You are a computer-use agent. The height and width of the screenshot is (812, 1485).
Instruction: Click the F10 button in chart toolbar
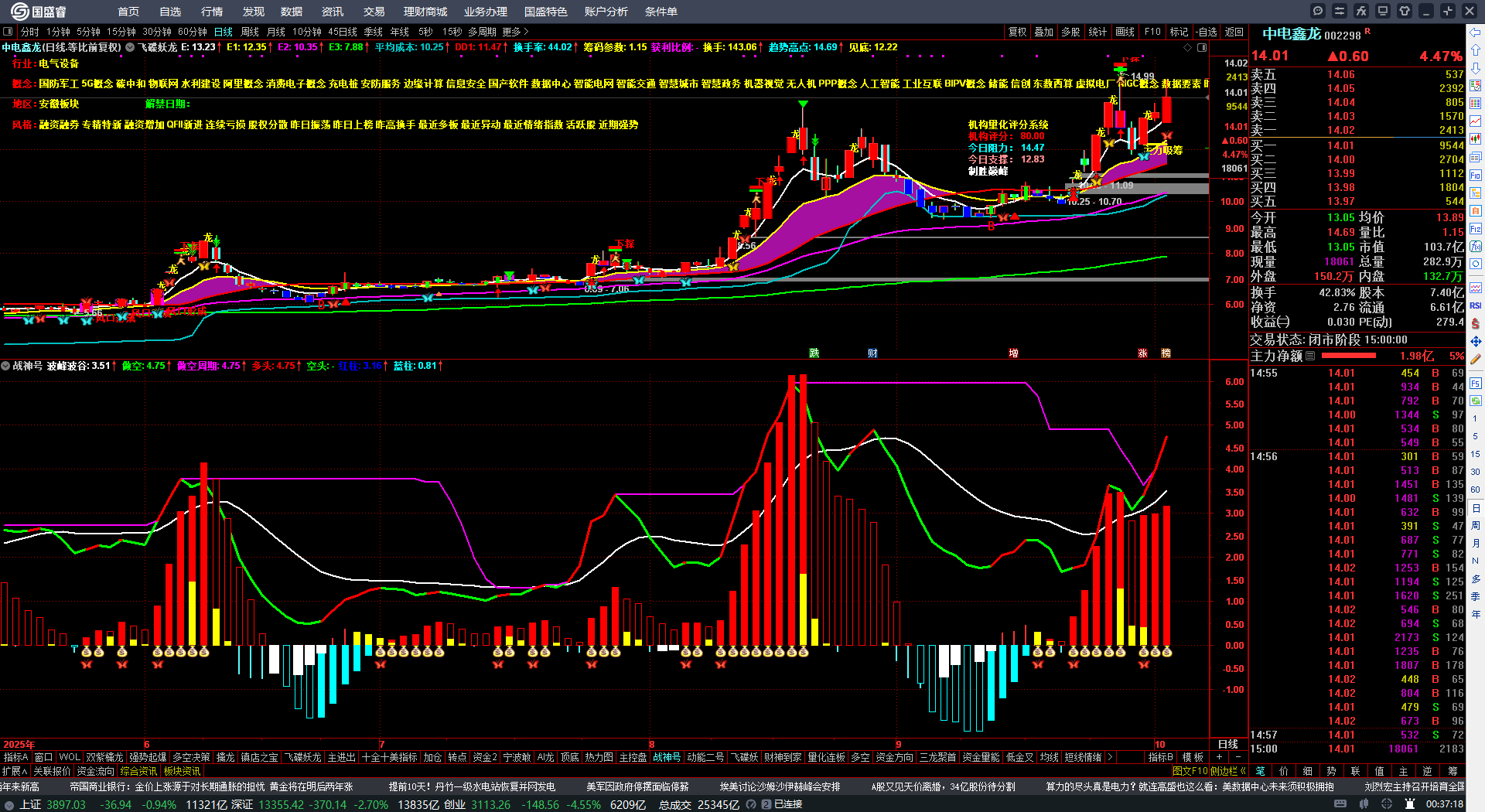1152,32
